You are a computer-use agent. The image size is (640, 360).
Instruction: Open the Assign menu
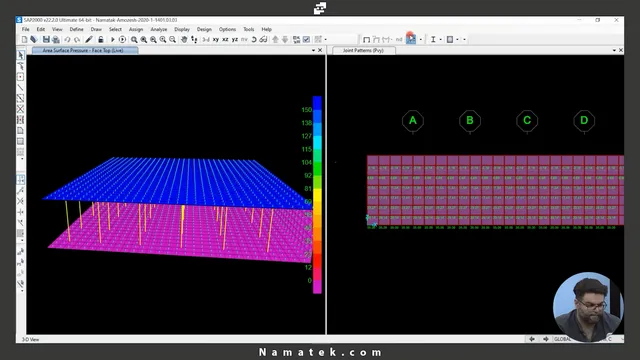136,29
